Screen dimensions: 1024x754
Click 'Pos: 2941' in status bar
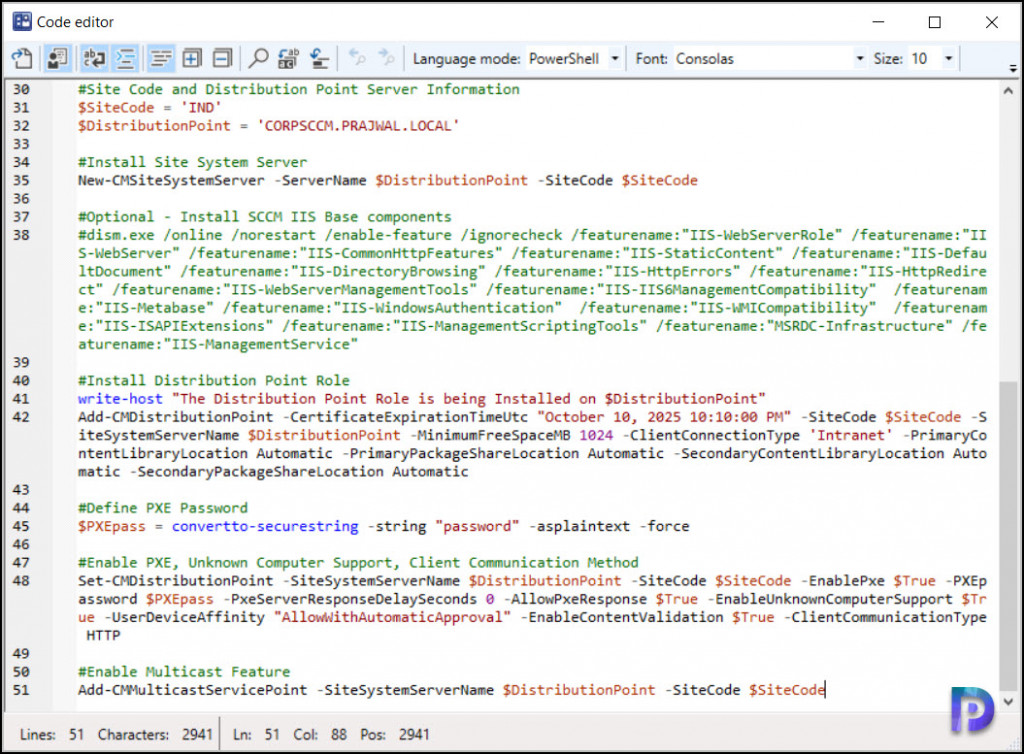click(394, 735)
